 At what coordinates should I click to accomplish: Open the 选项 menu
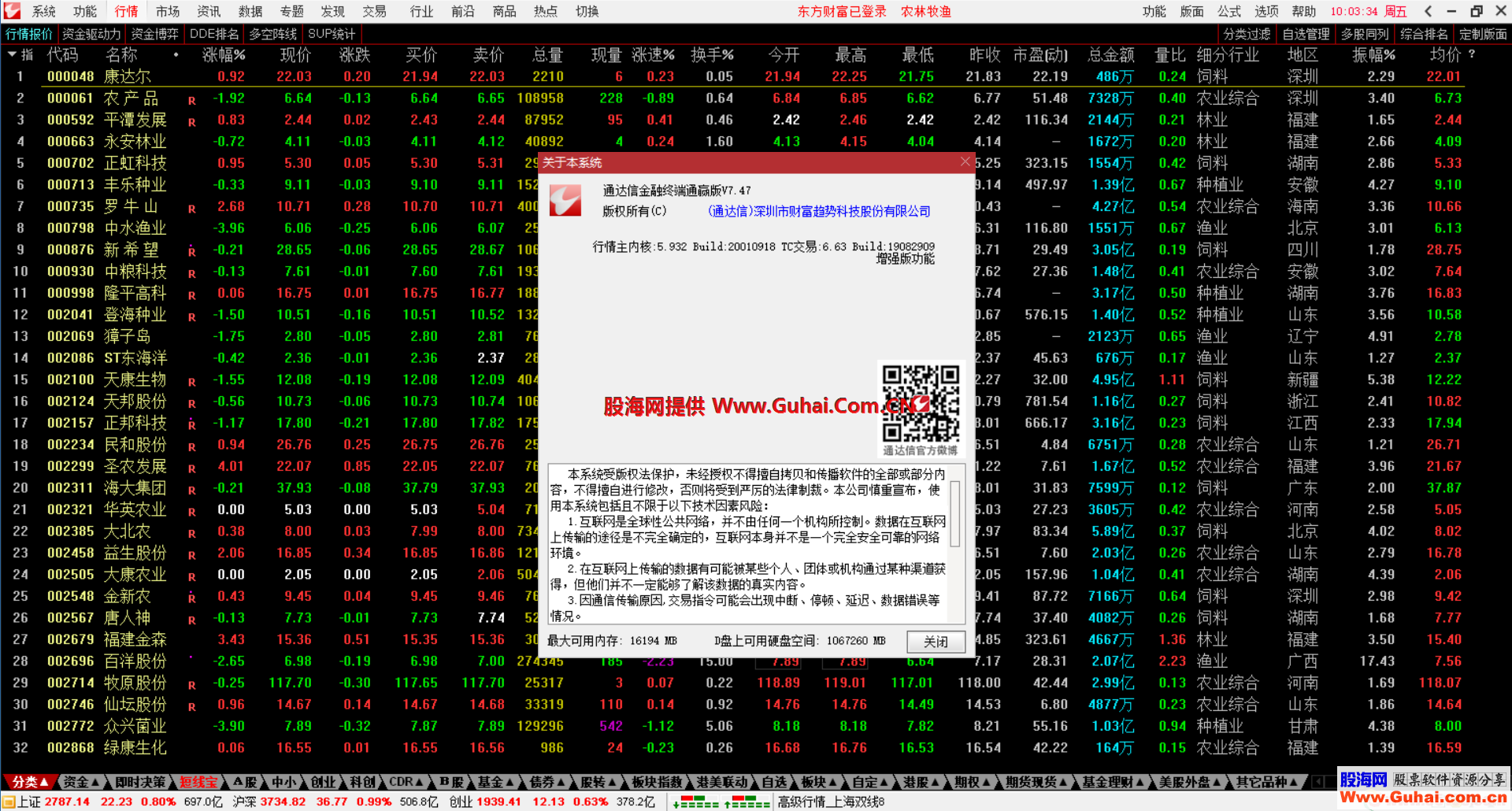pos(1266,11)
